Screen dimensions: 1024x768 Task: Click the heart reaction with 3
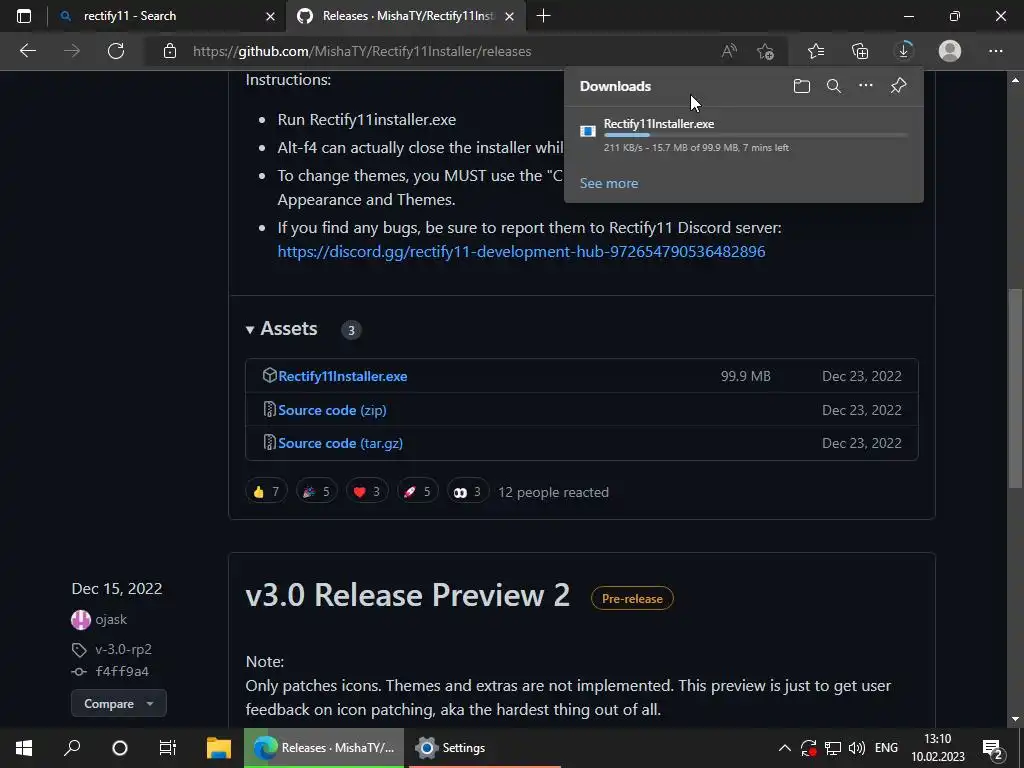click(367, 491)
